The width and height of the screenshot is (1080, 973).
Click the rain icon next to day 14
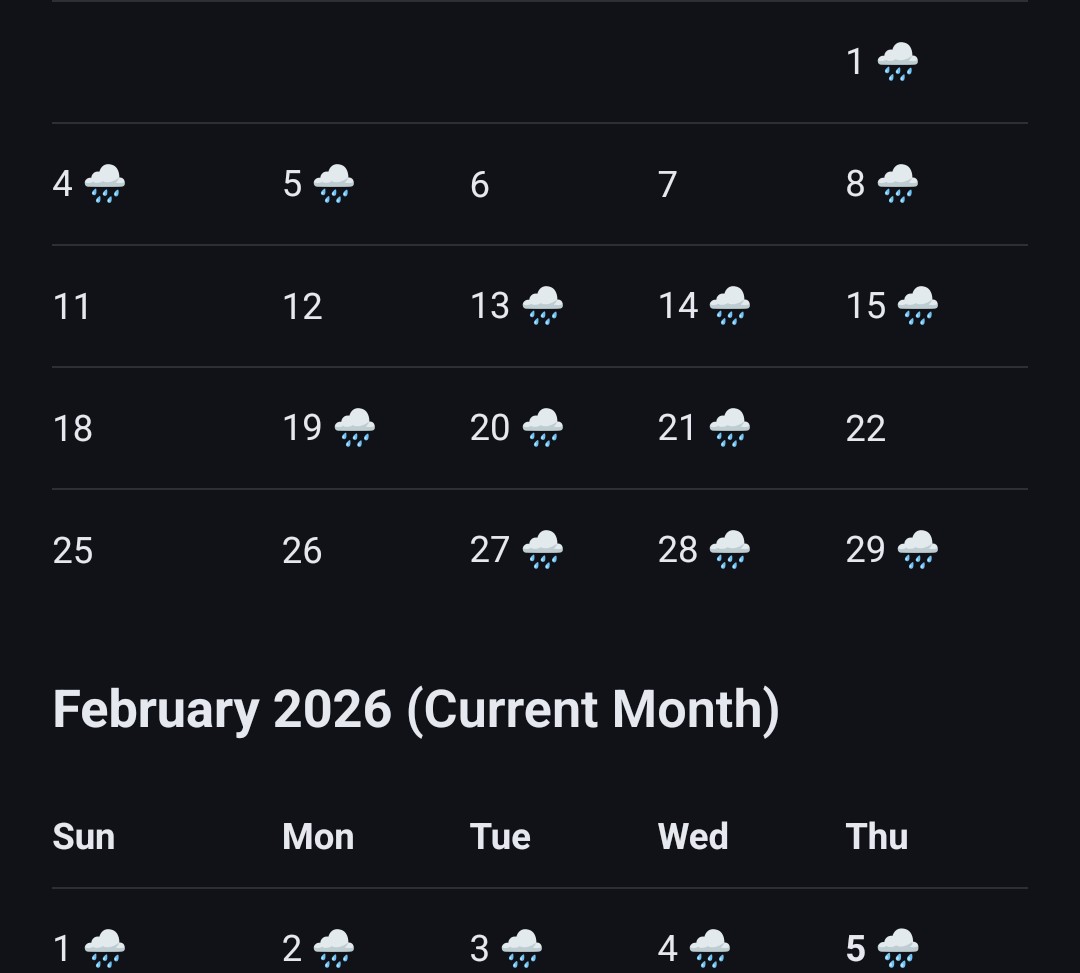(x=730, y=306)
